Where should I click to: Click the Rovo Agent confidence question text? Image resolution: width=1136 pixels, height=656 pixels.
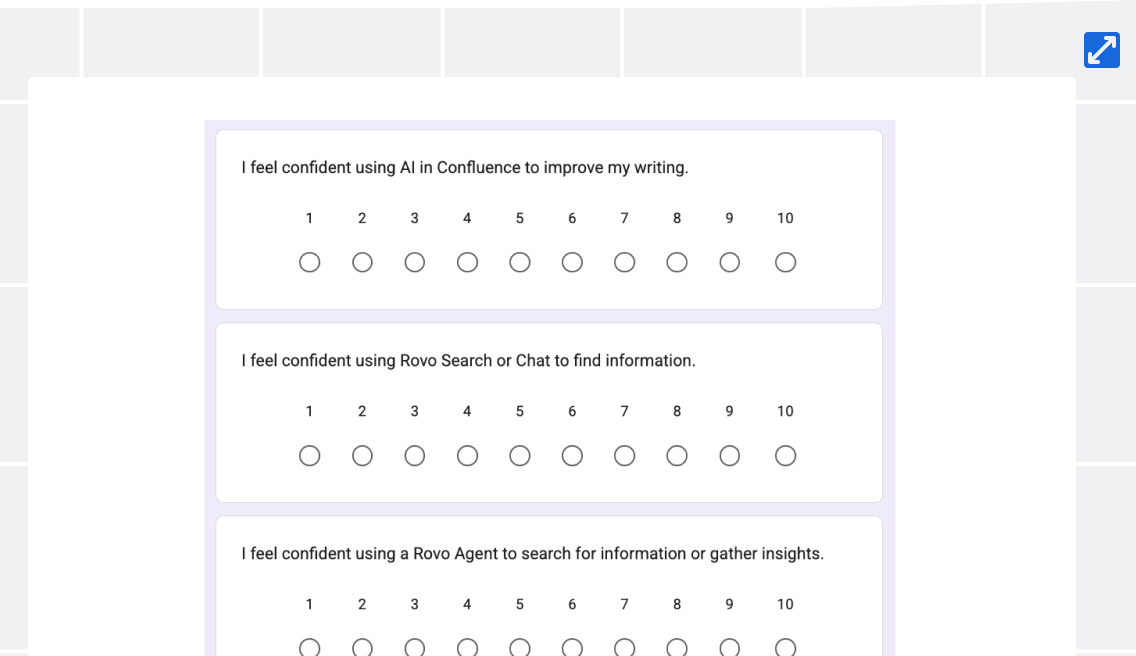pos(532,554)
